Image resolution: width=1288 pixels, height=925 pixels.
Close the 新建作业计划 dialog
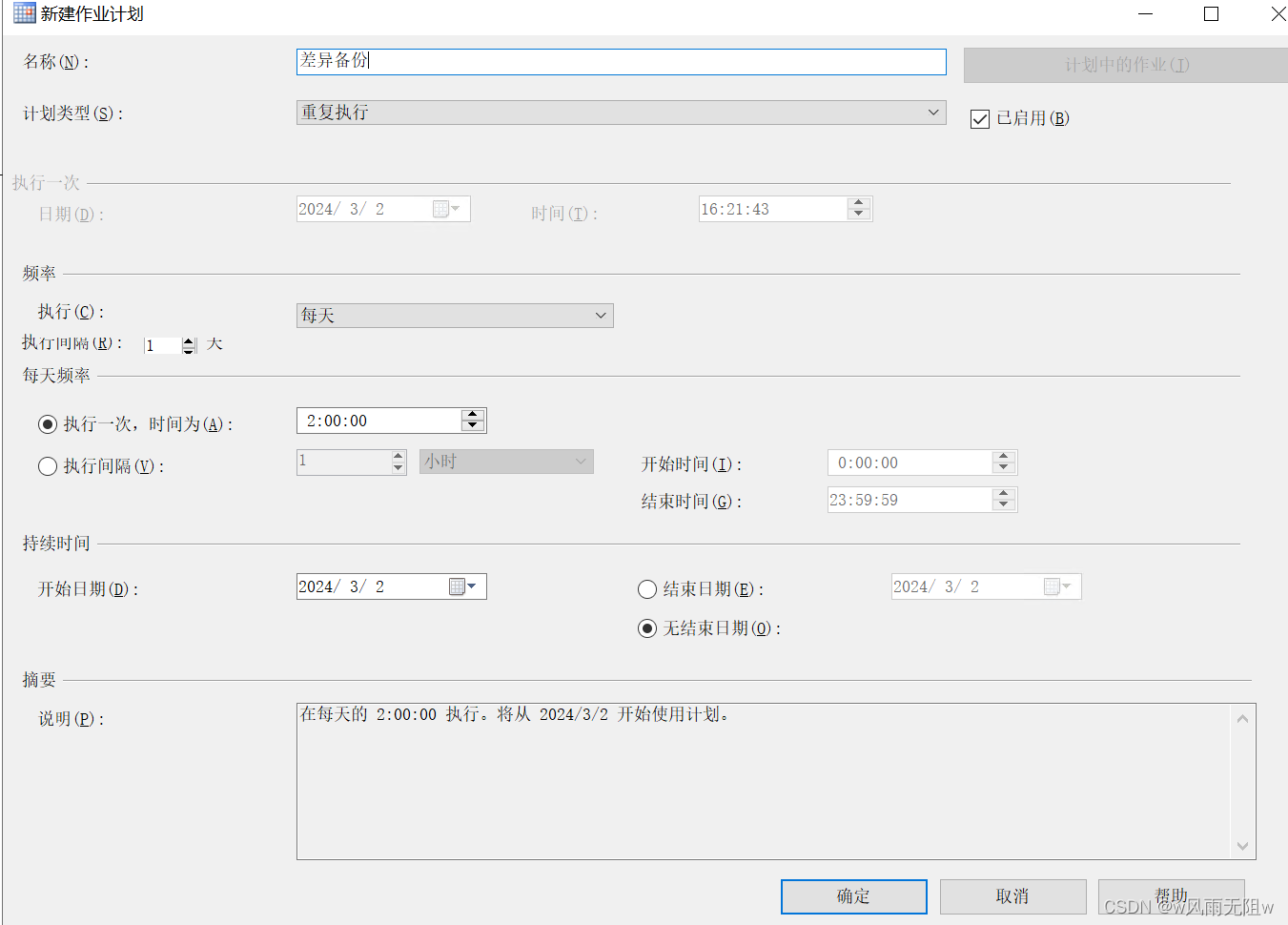point(1278,14)
